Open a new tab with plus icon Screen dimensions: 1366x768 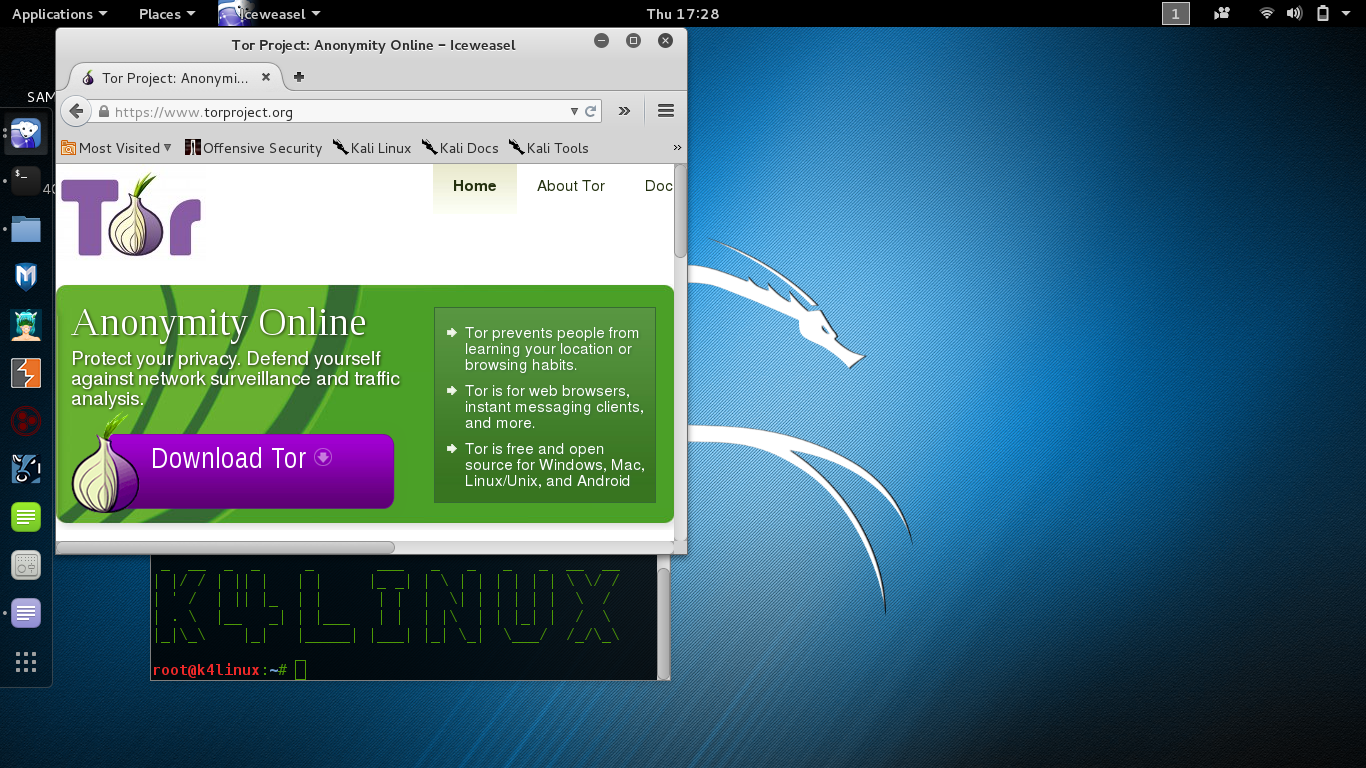298,77
